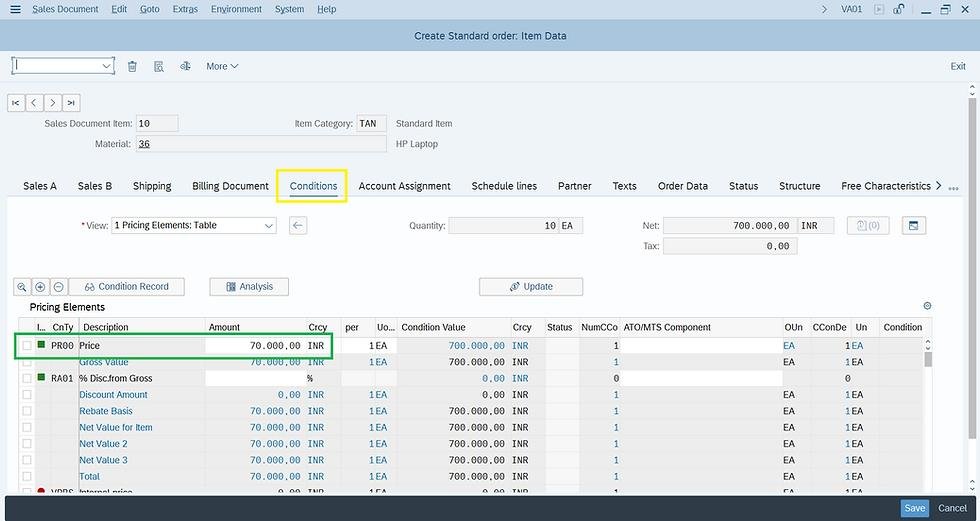Click the plus insert row icon
This screenshot has width=980, height=521.
40,287
